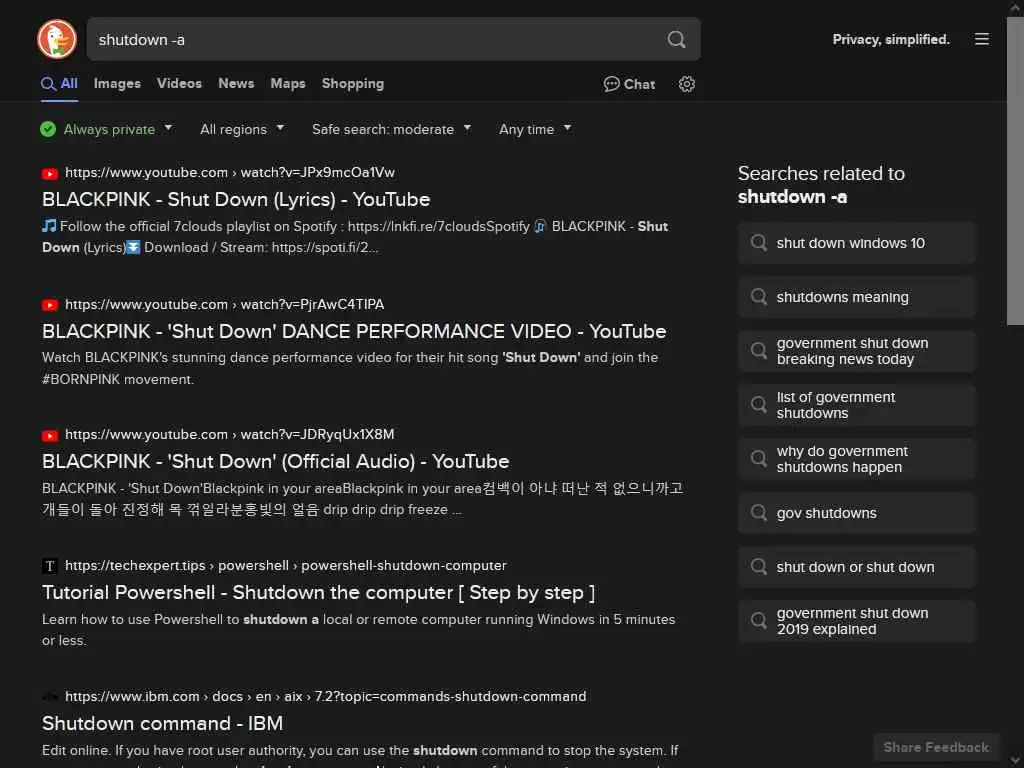The height and width of the screenshot is (768, 1024).
Task: Click the DuckDuckGo duck logo
Action: [57, 39]
